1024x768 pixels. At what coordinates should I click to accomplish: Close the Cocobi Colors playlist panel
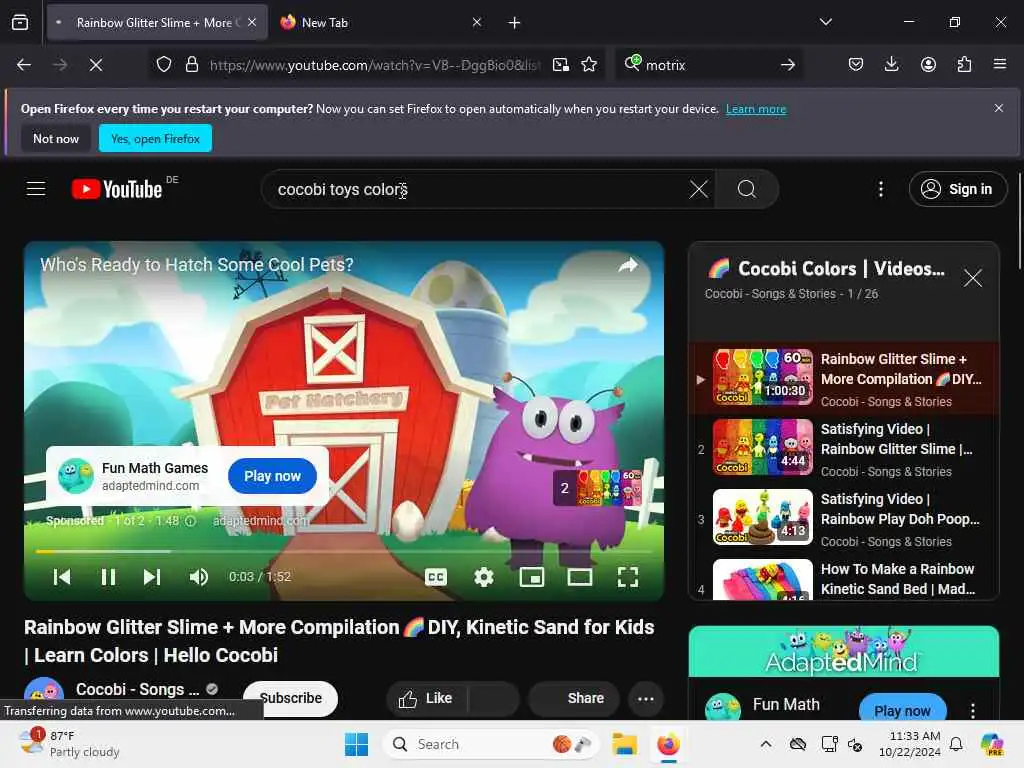point(972,278)
